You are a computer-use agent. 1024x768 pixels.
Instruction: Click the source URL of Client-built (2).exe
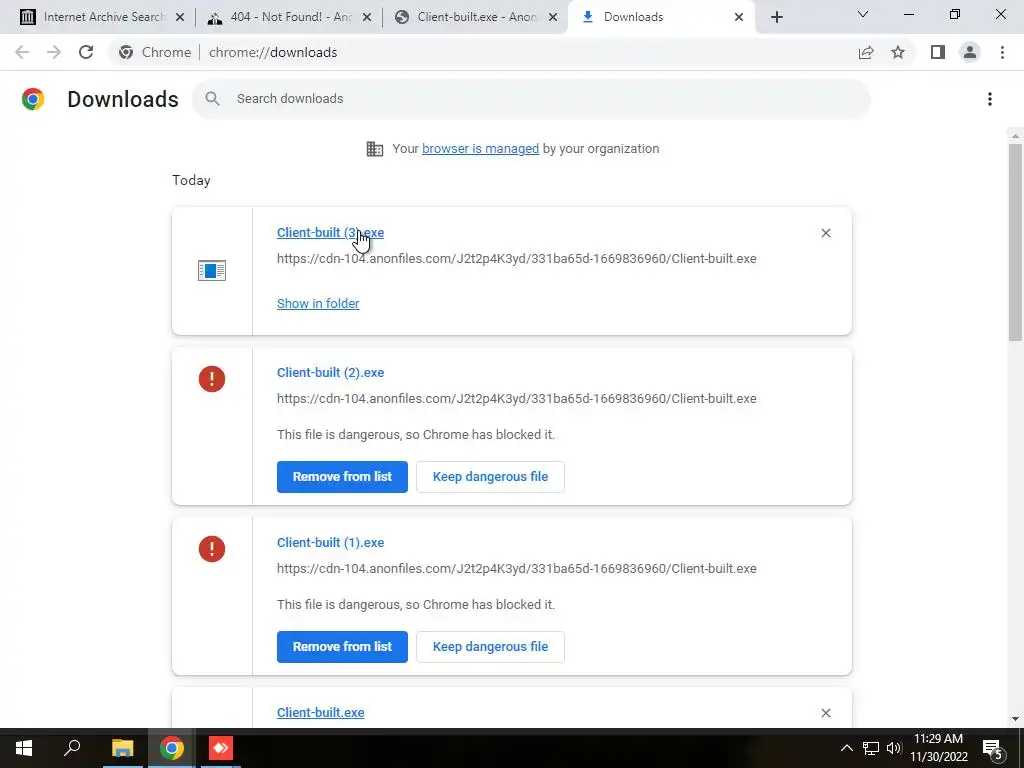517,398
